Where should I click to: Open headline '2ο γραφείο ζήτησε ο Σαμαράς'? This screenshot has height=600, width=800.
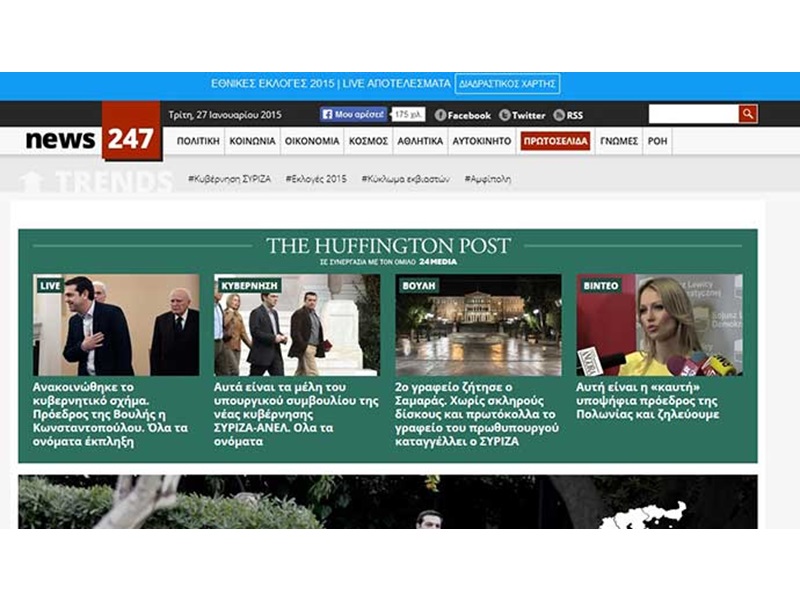477,414
